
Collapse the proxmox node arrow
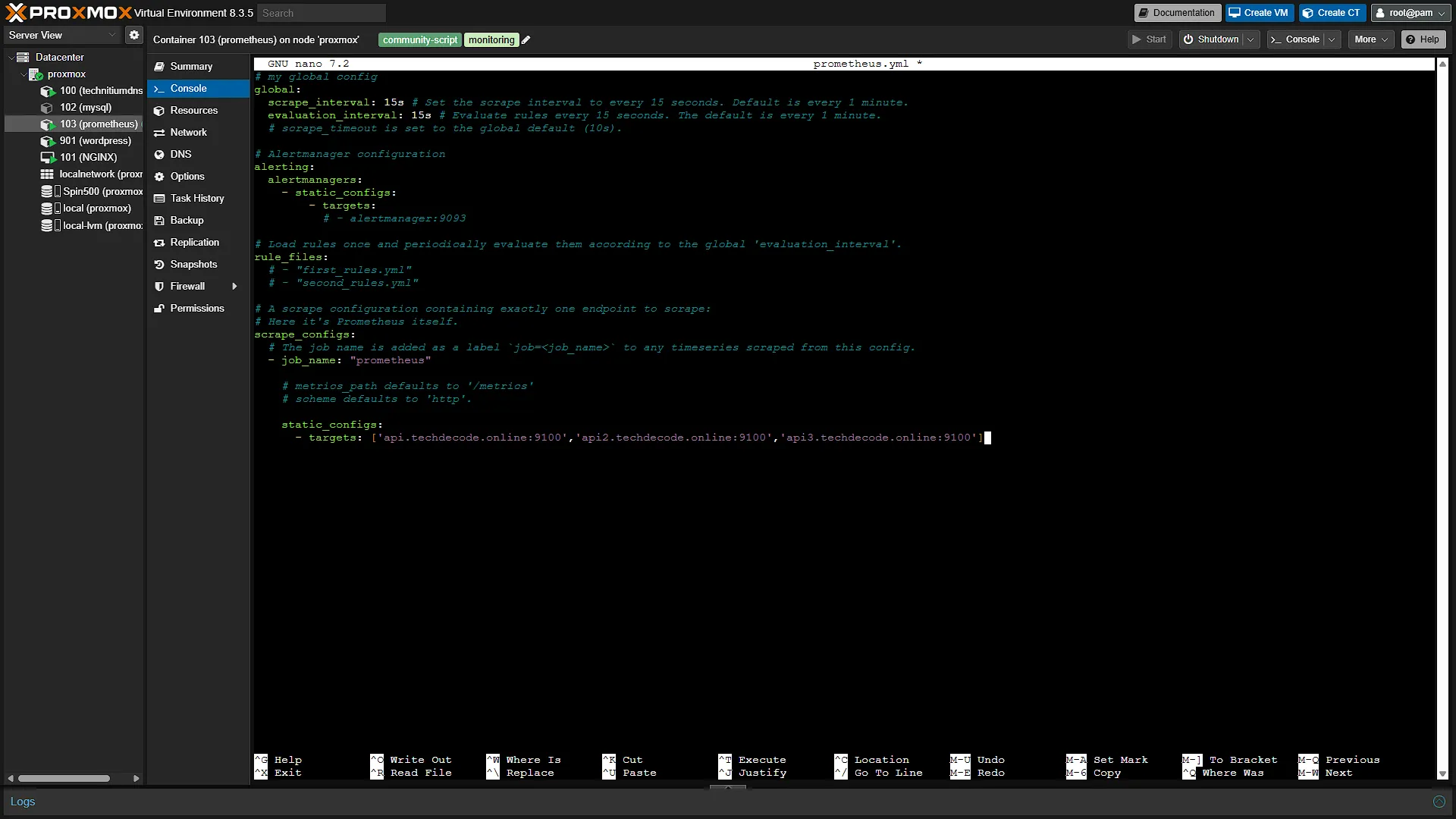click(23, 74)
